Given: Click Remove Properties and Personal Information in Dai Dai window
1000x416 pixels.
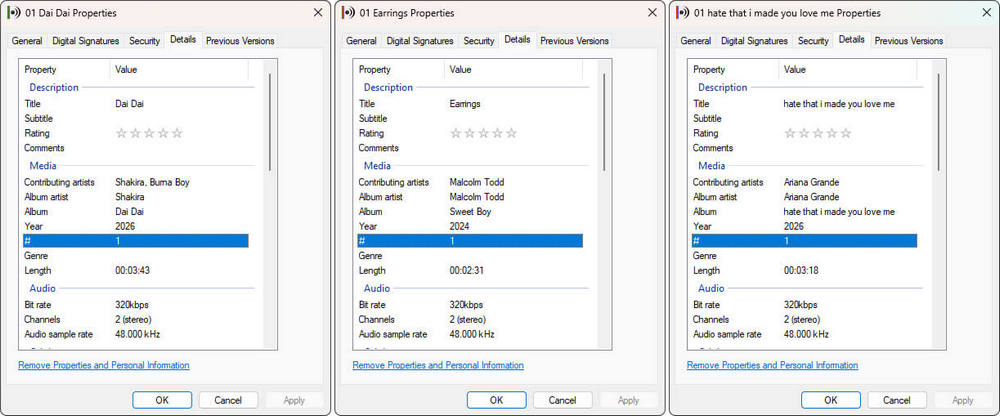Looking at the screenshot, I should coord(104,366).
